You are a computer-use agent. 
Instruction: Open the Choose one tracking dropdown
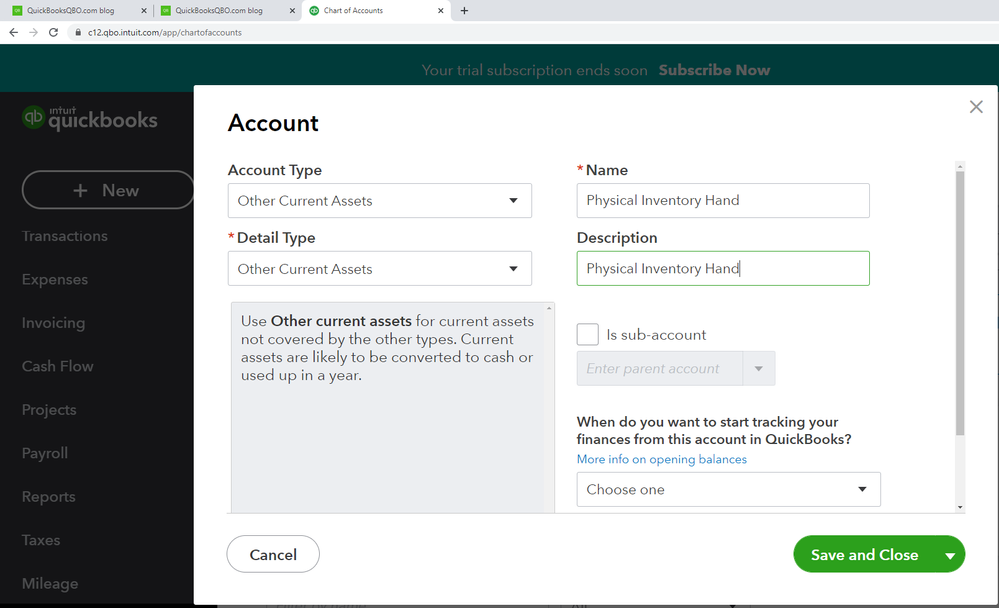click(x=728, y=489)
